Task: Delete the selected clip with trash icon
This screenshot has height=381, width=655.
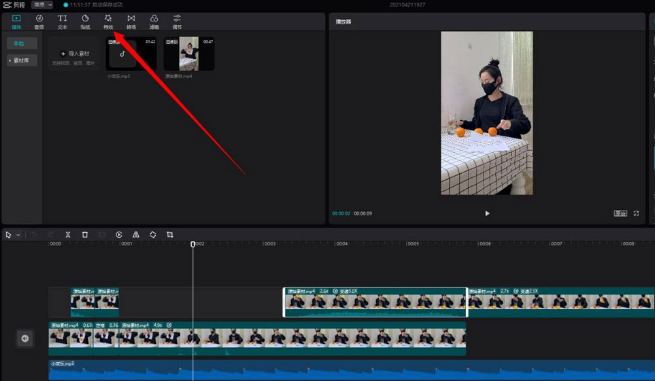Action: [x=85, y=235]
